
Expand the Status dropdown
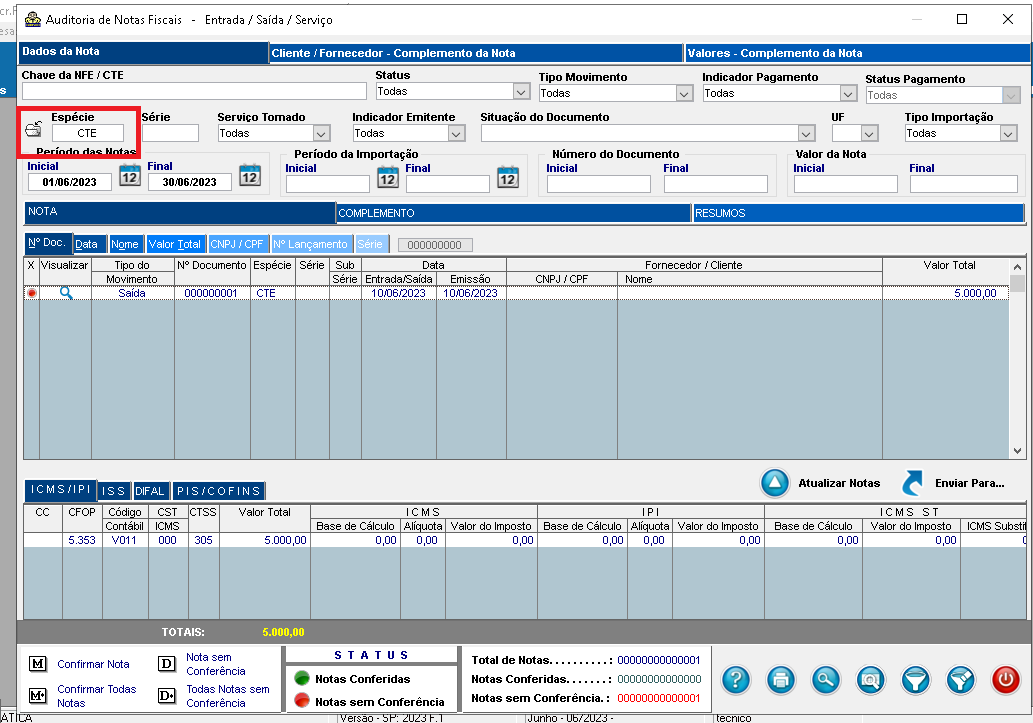pyautogui.click(x=520, y=92)
